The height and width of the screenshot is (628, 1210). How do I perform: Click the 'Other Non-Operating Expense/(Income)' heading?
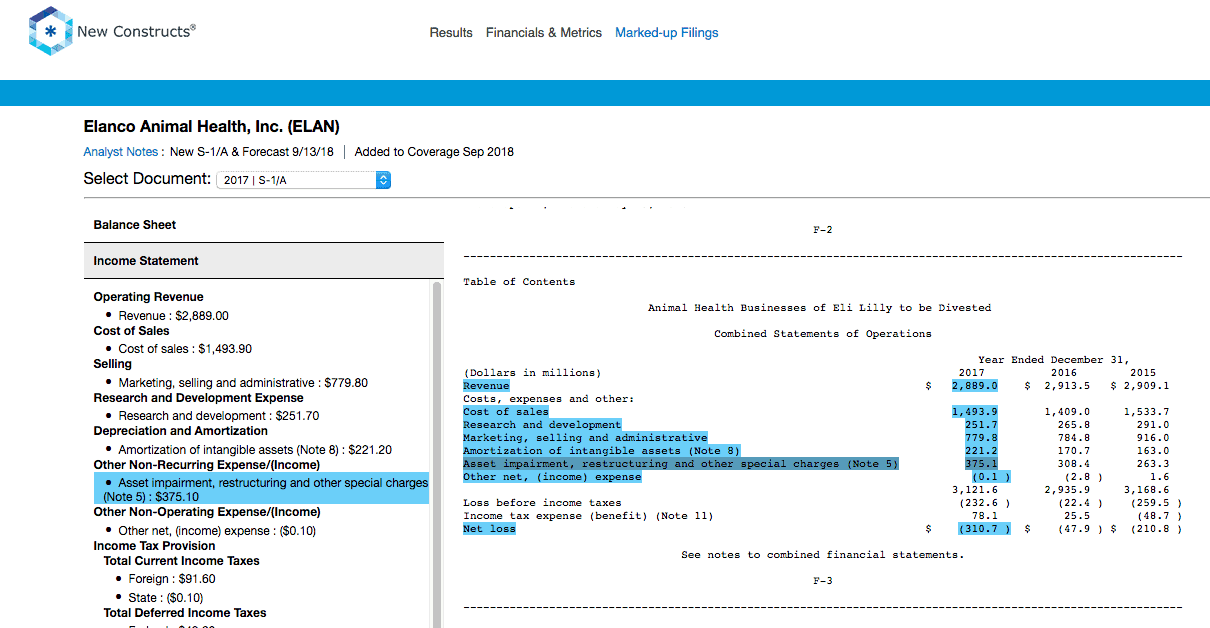(207, 512)
